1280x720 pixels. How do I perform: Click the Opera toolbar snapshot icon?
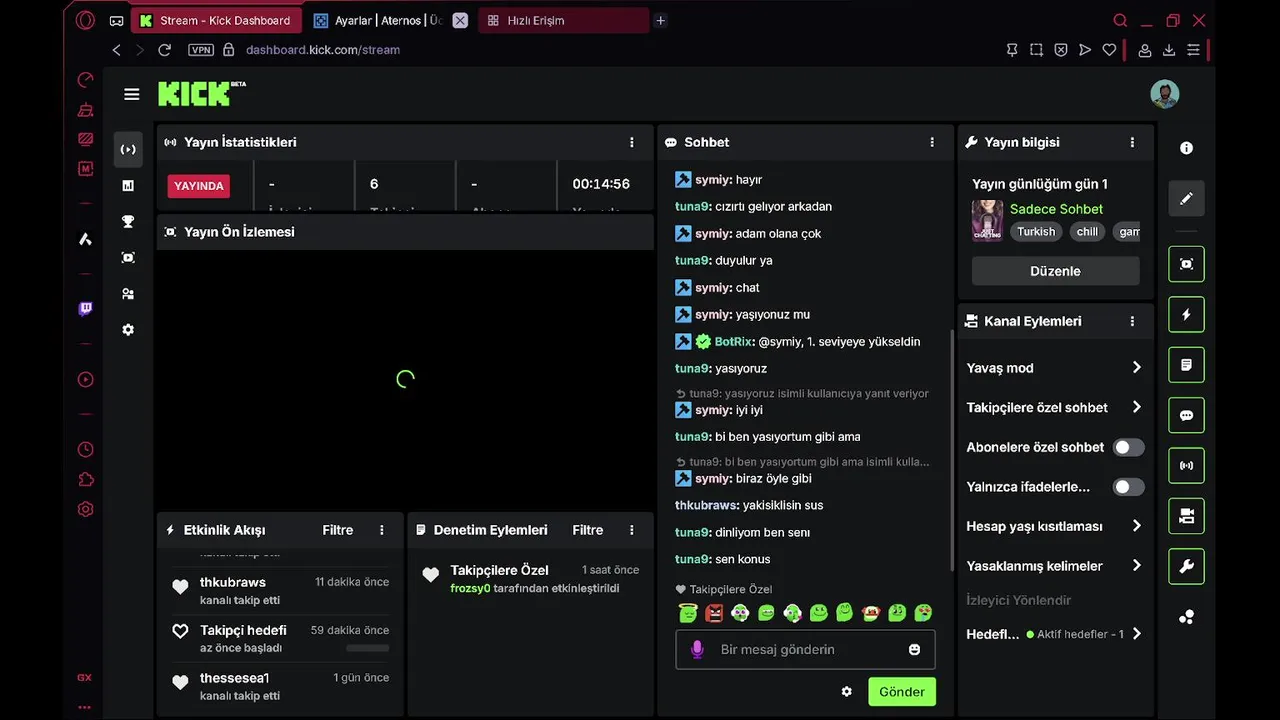[1036, 50]
